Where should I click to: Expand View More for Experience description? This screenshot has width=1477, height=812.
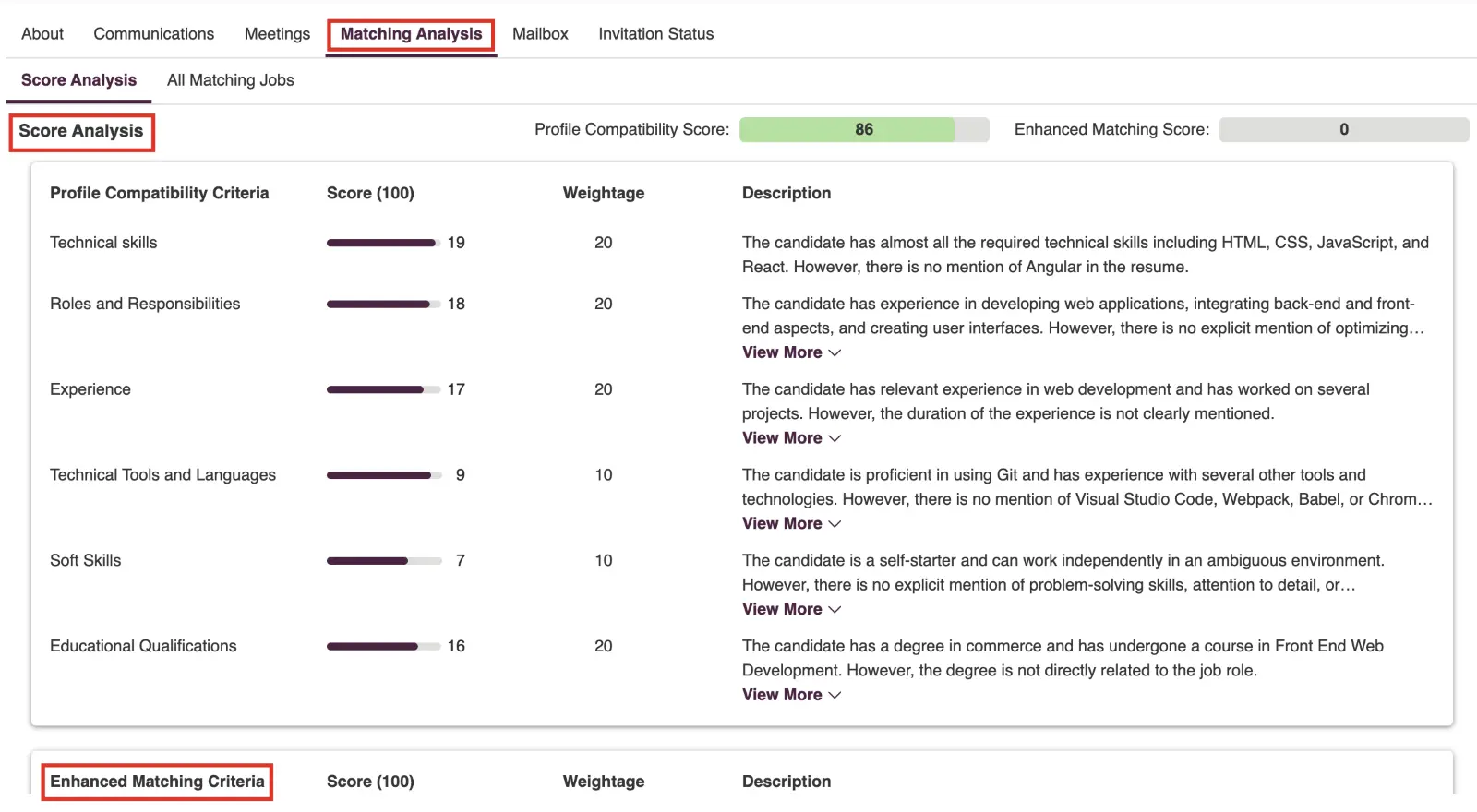(x=791, y=438)
